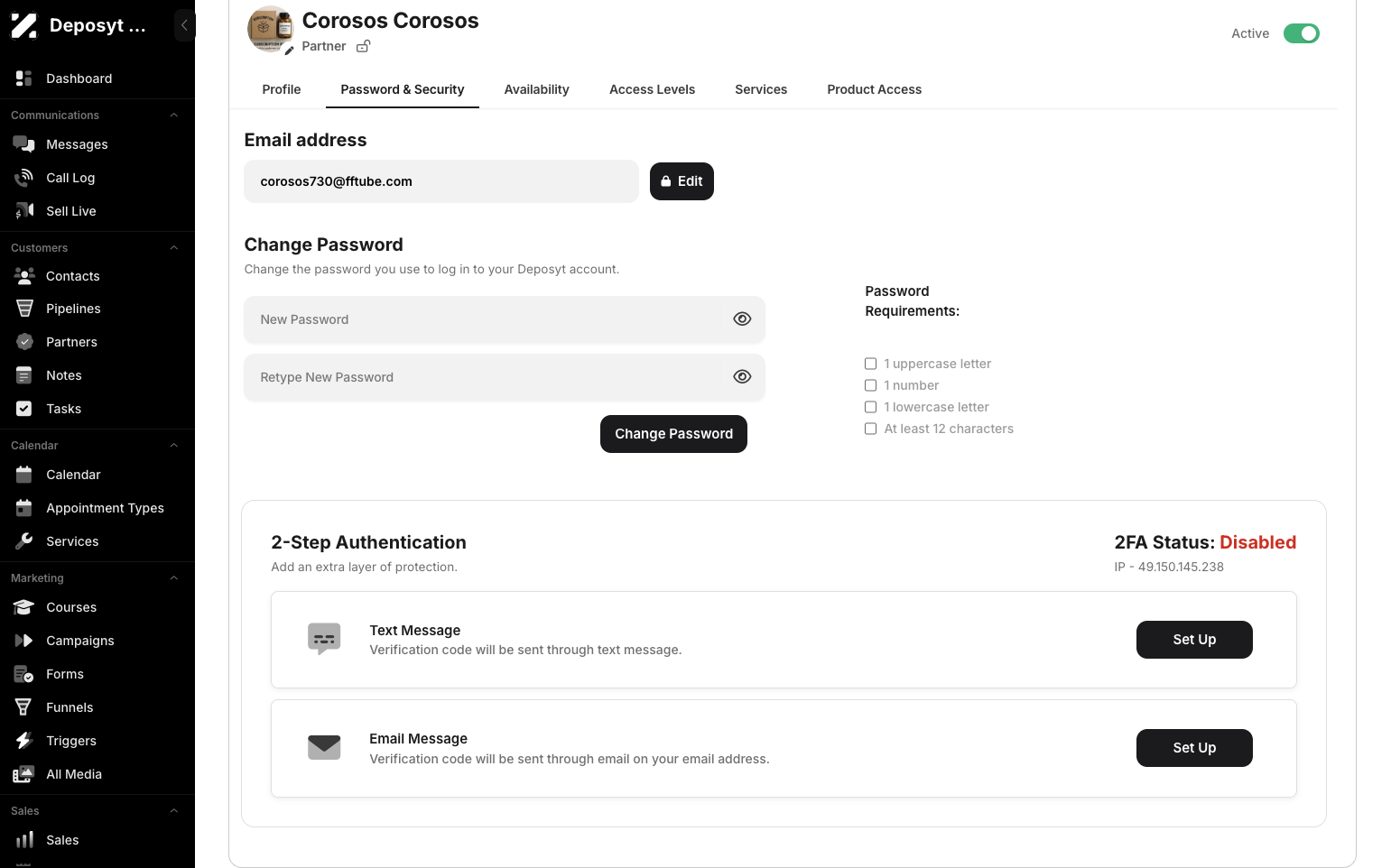Check the 1 number requirement box

pos(870,385)
